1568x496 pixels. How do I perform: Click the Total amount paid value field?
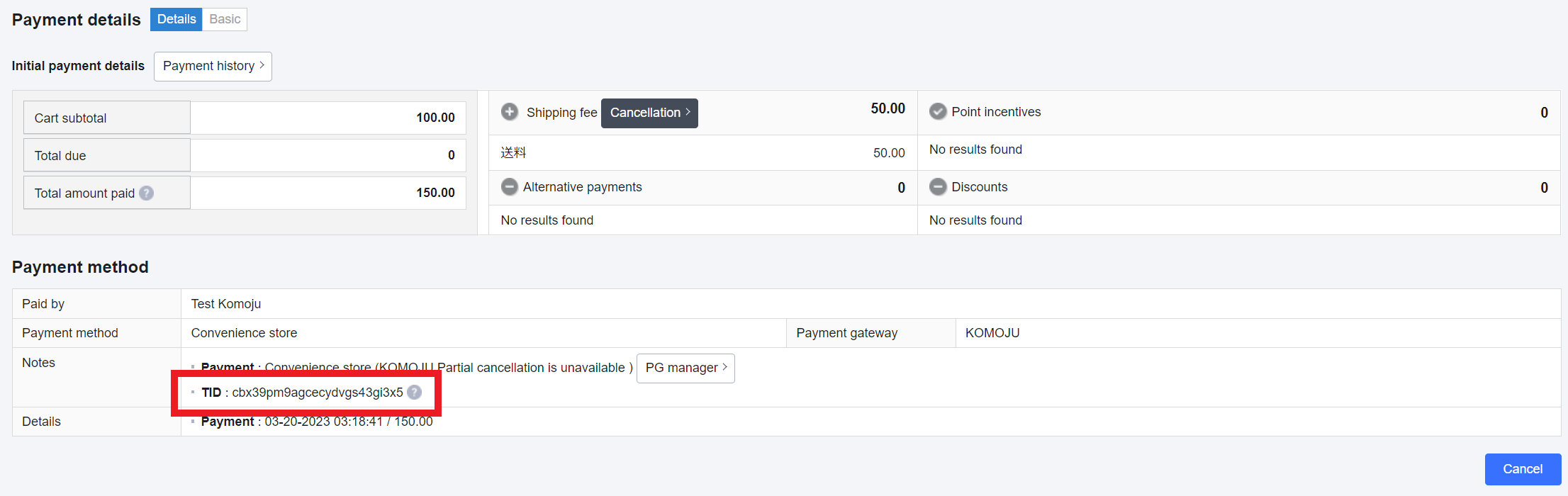tap(328, 193)
